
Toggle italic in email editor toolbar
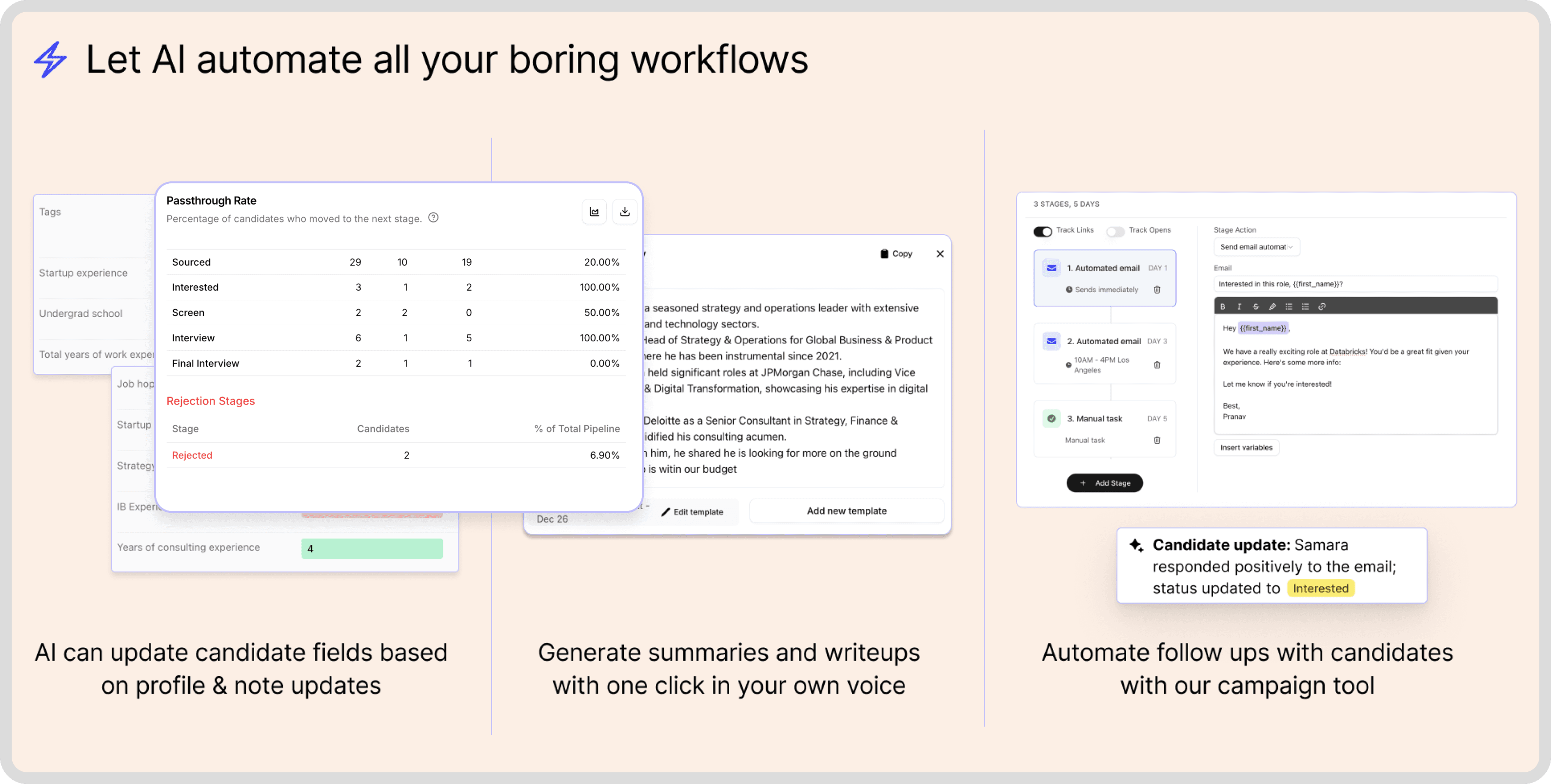click(x=1239, y=306)
